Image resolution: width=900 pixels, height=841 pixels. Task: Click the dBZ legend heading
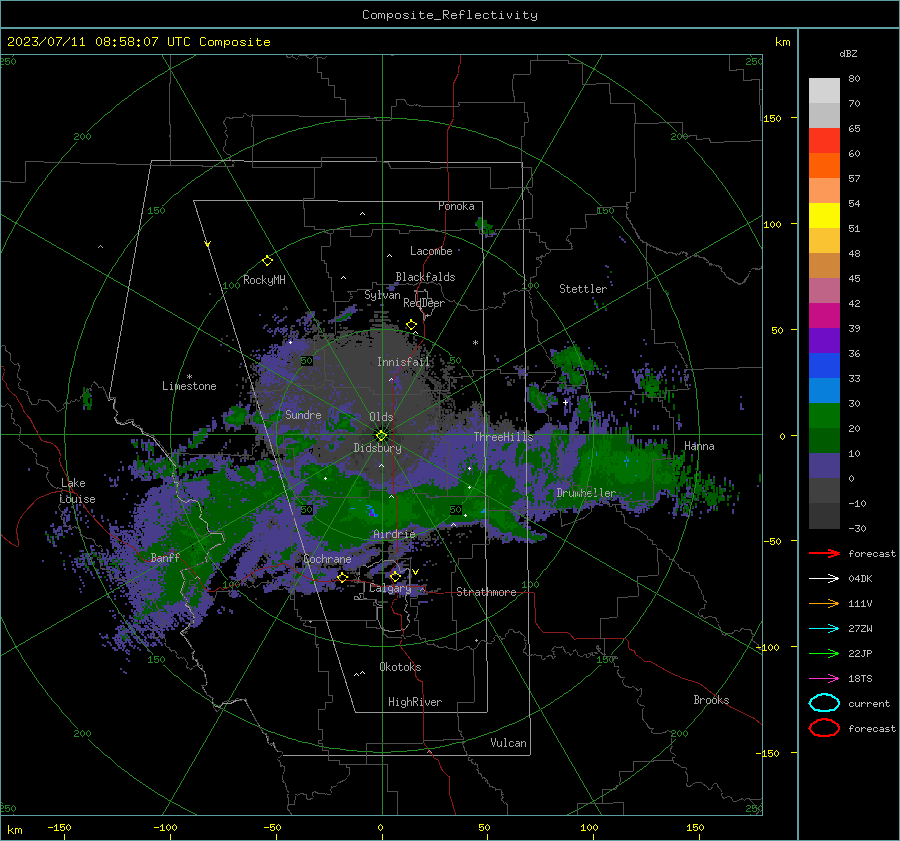click(x=848, y=54)
